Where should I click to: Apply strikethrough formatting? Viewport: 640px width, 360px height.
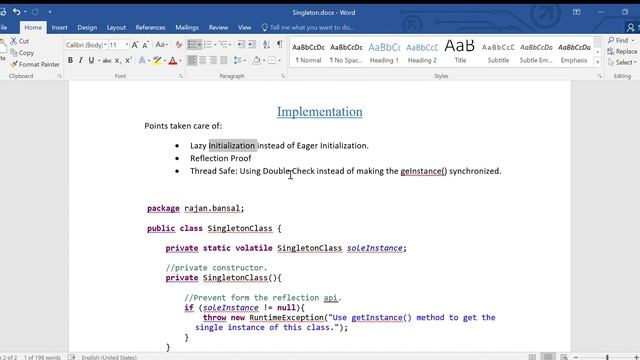(107, 60)
